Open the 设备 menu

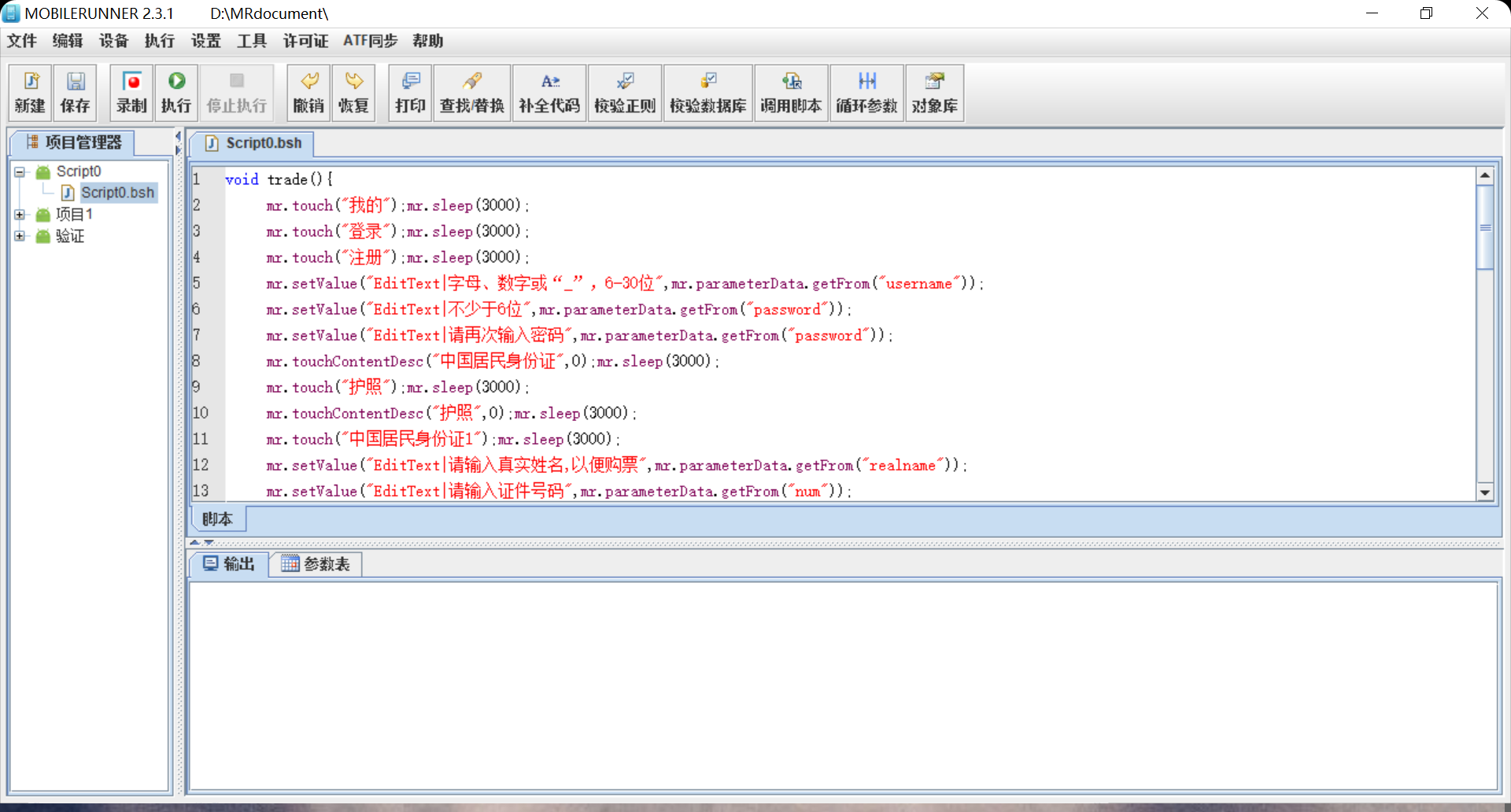(x=113, y=41)
